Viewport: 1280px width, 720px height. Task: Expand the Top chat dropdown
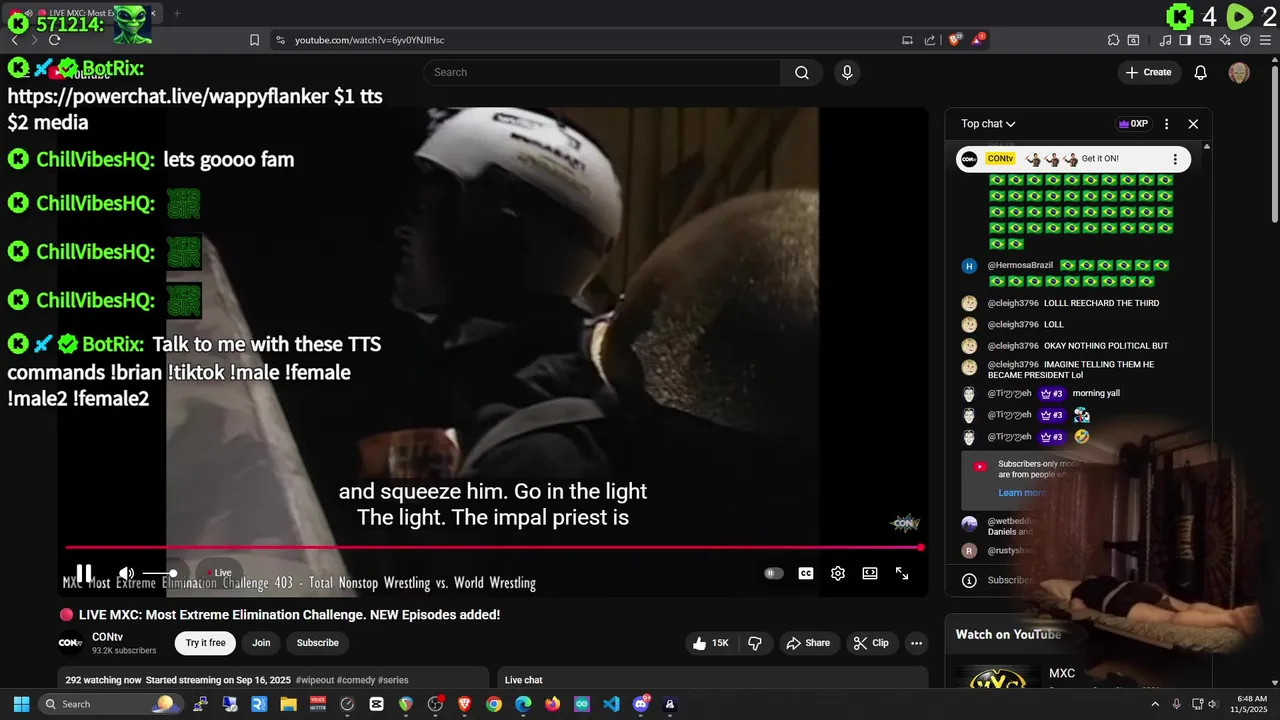point(988,124)
